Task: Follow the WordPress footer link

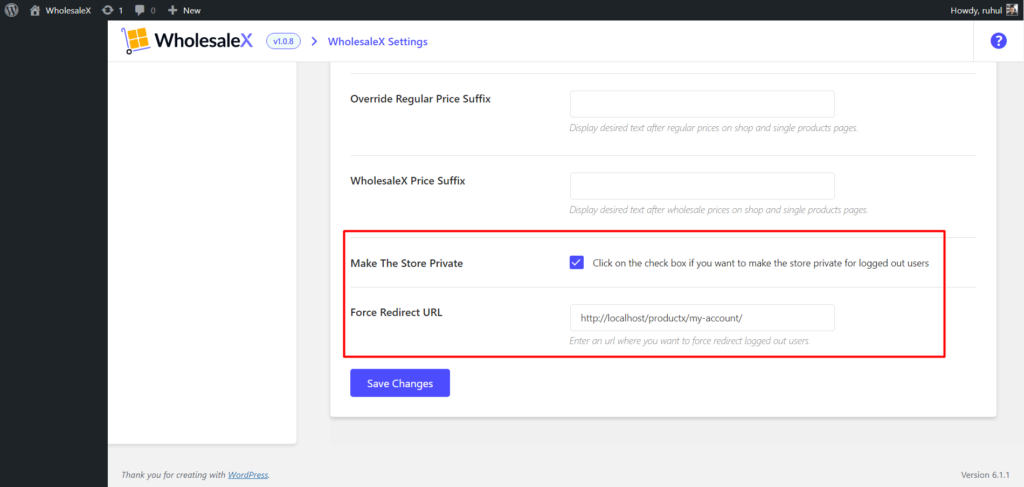Action: (248, 475)
